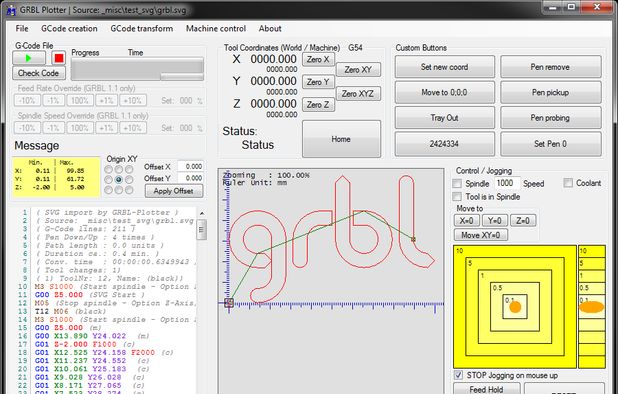The image size is (618, 394).
Task: Click the Zero XY button
Action: coord(358,70)
